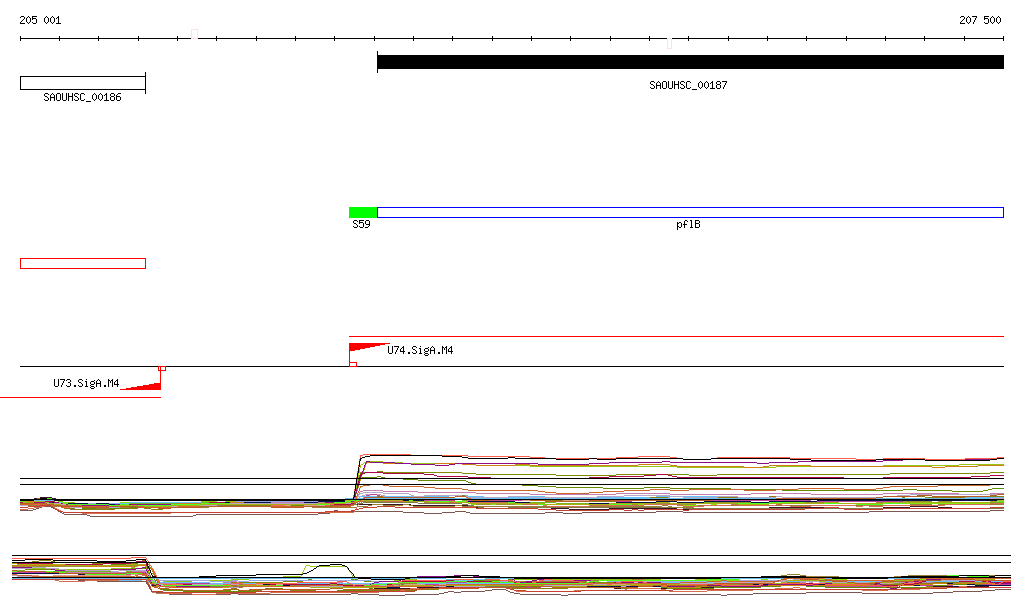Image resolution: width=1024 pixels, height=611 pixels.
Task: Click the S59 text label
Action: point(361,225)
